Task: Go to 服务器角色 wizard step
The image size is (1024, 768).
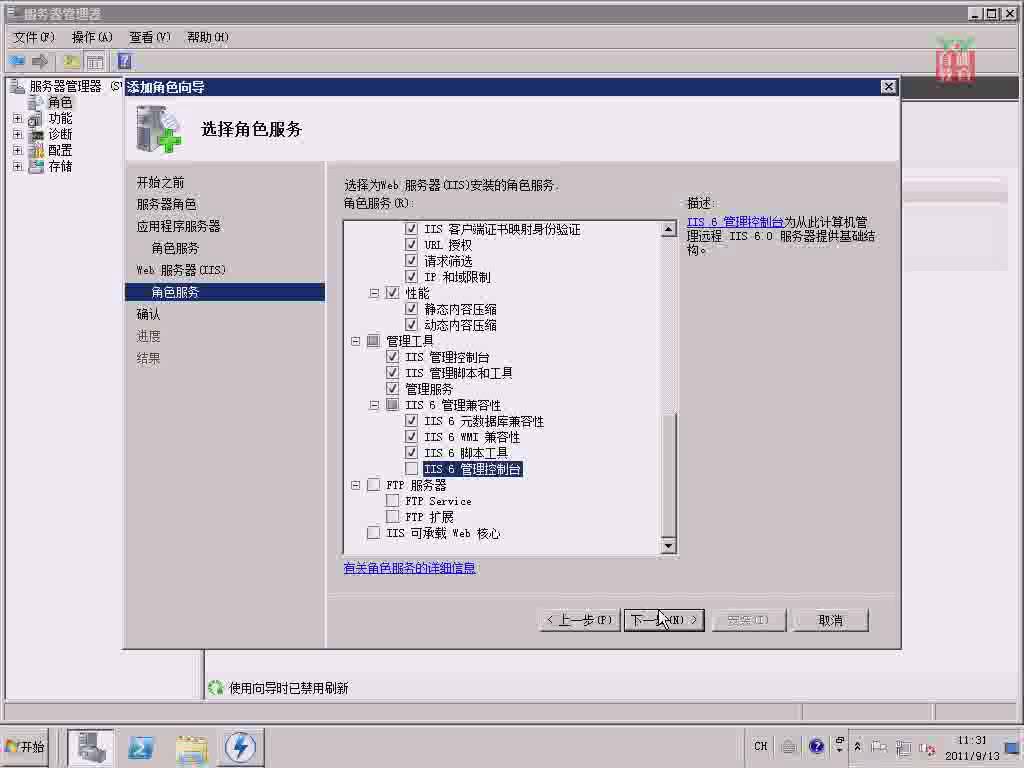Action: [x=167, y=204]
